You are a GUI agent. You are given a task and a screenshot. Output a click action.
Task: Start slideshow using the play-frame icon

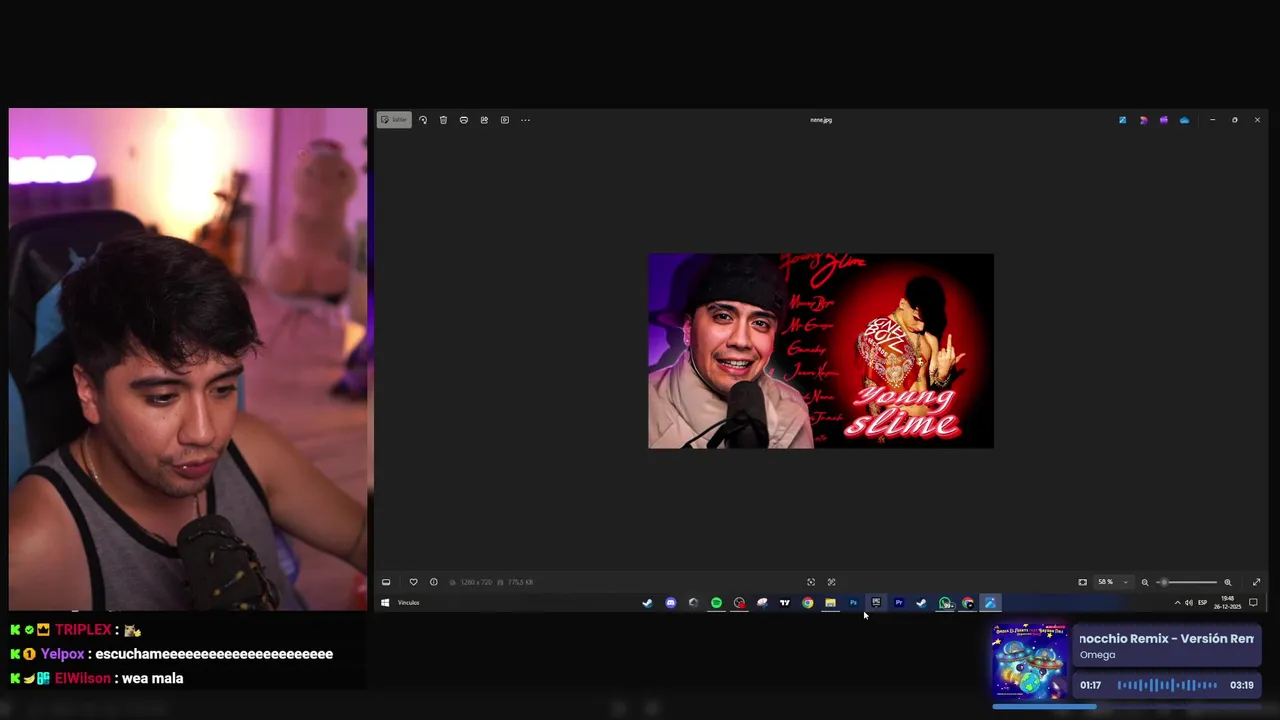click(505, 120)
